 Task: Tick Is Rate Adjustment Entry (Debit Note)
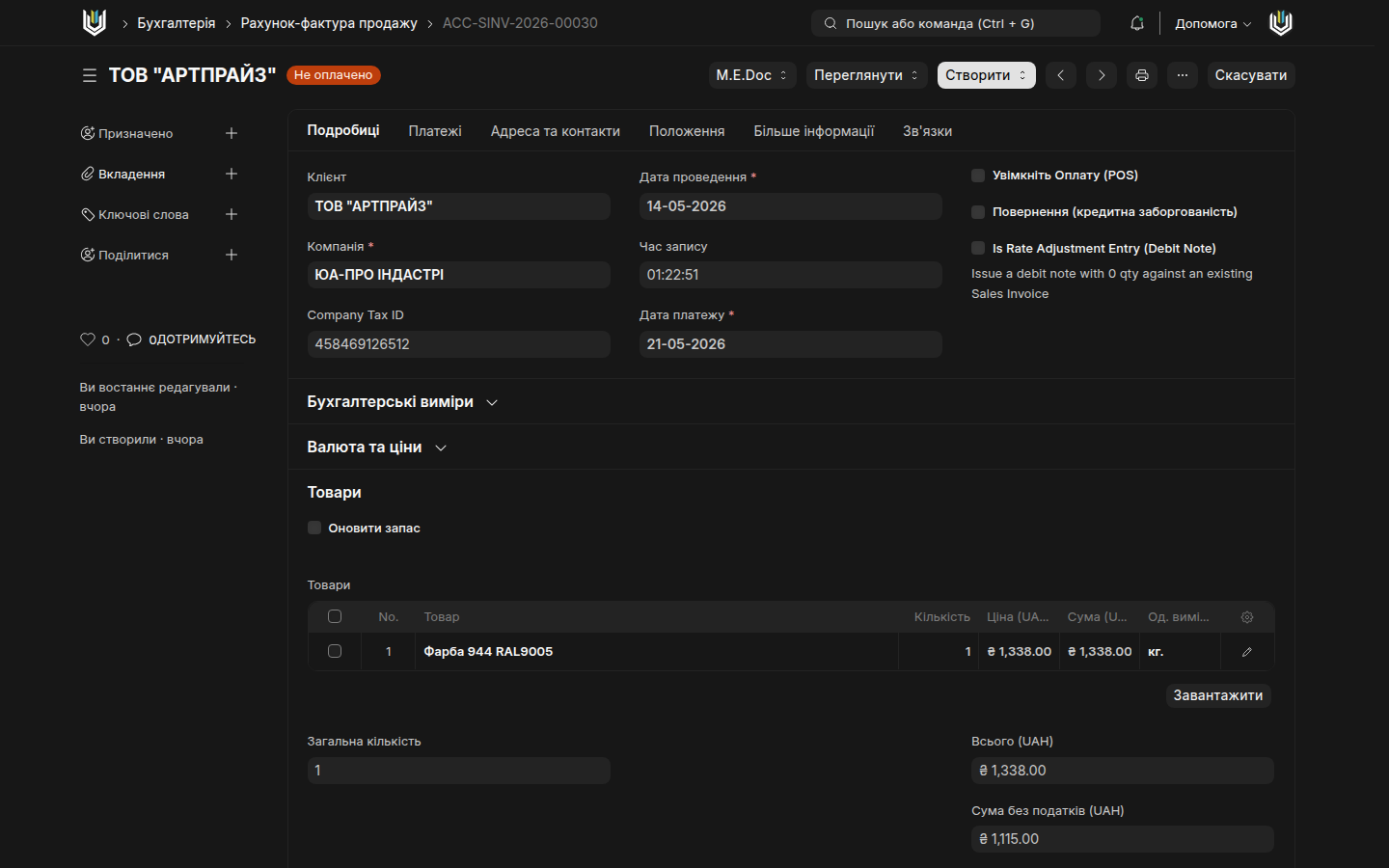pos(978,248)
